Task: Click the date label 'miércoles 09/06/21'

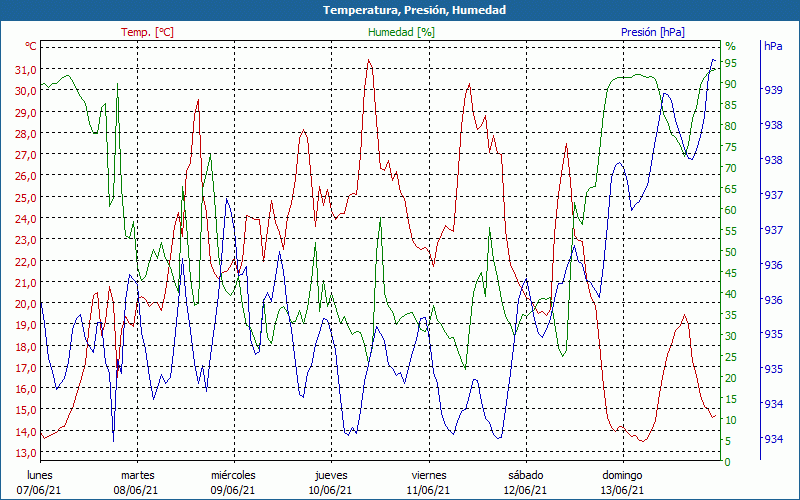Action: 233,483
